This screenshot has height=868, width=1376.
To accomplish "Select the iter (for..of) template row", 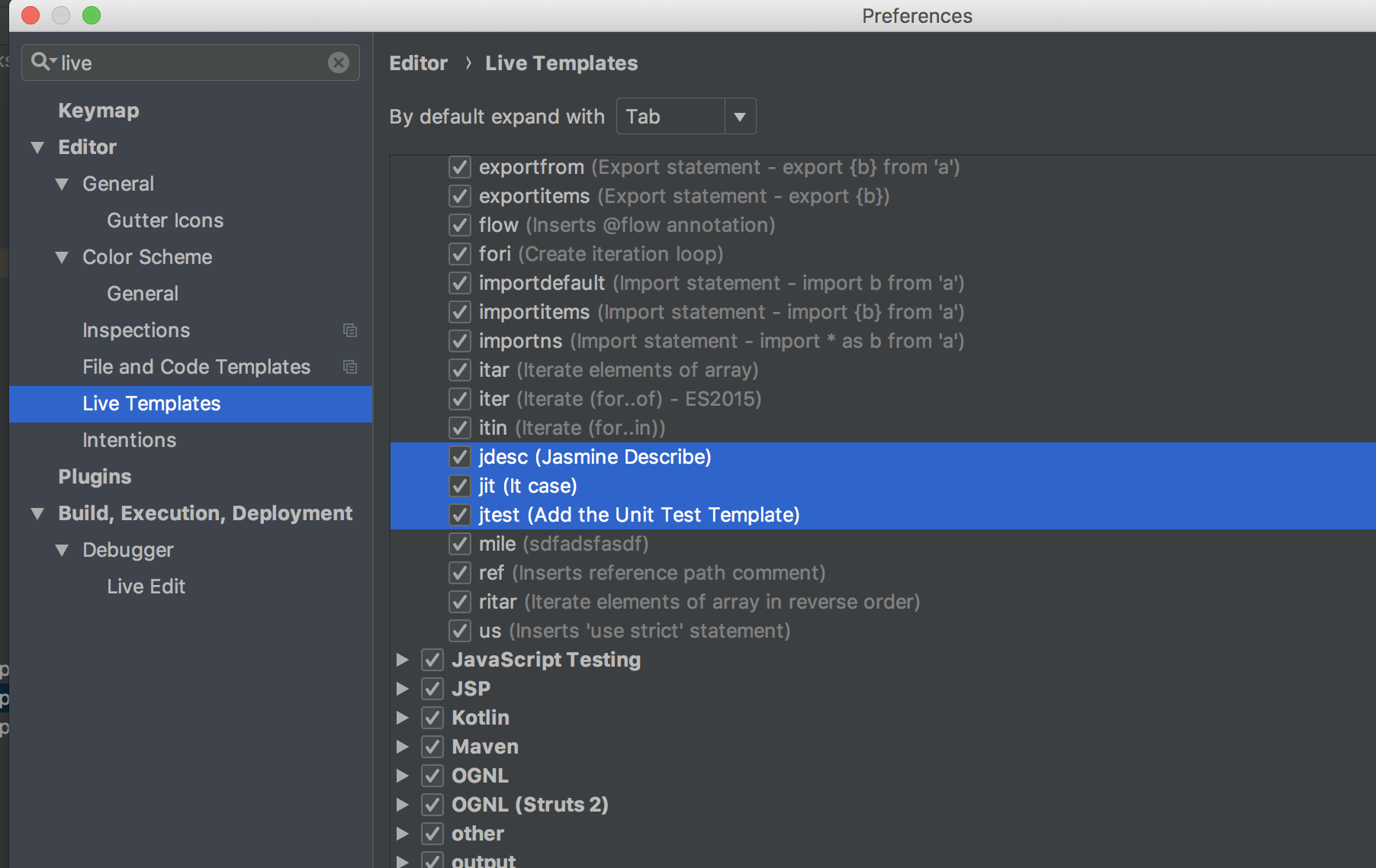I will [x=883, y=399].
